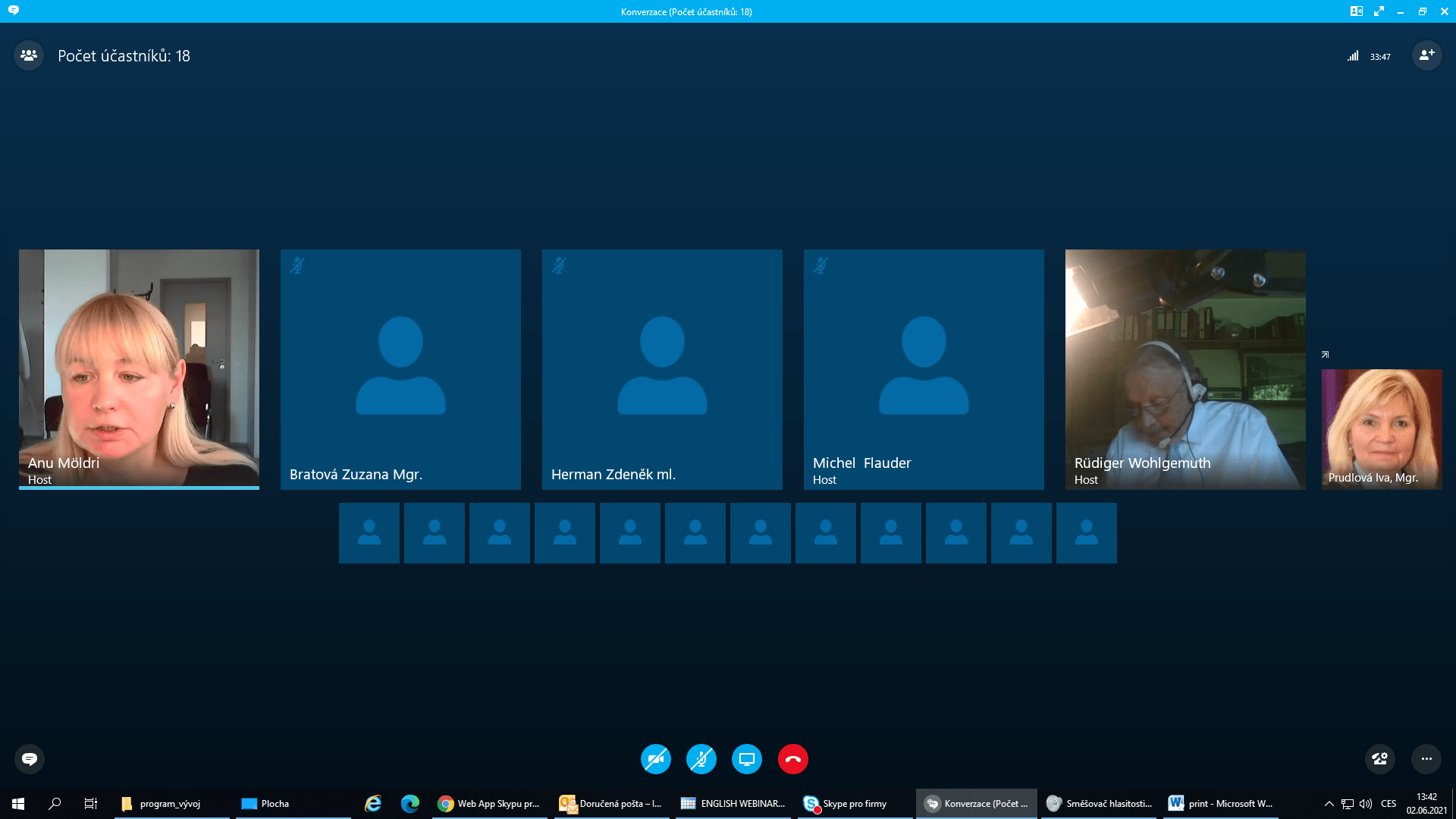Viewport: 1456px width, 819px height.
Task: Toggle full screen view icon
Action: (x=1379, y=11)
